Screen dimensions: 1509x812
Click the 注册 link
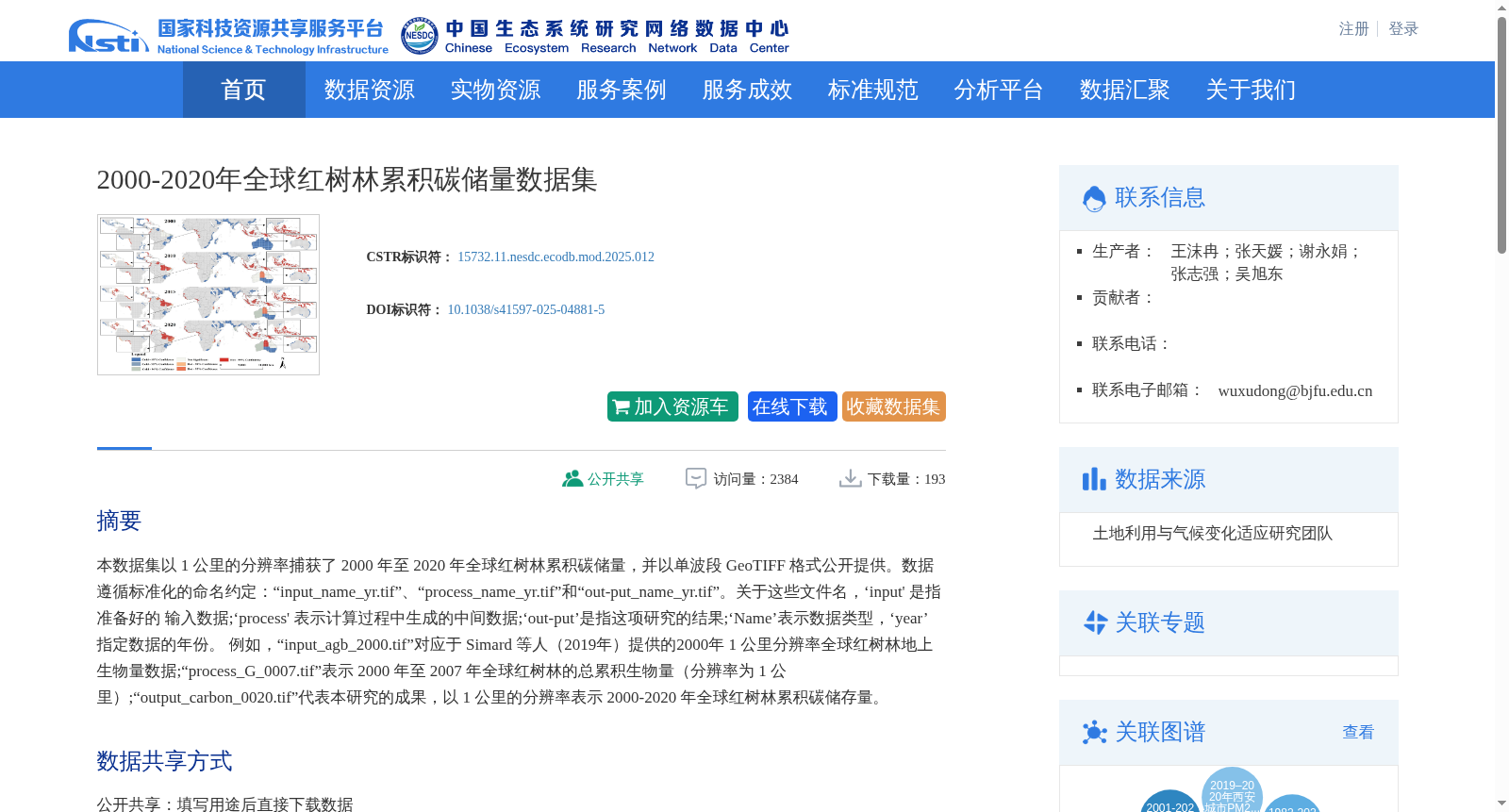(1353, 29)
